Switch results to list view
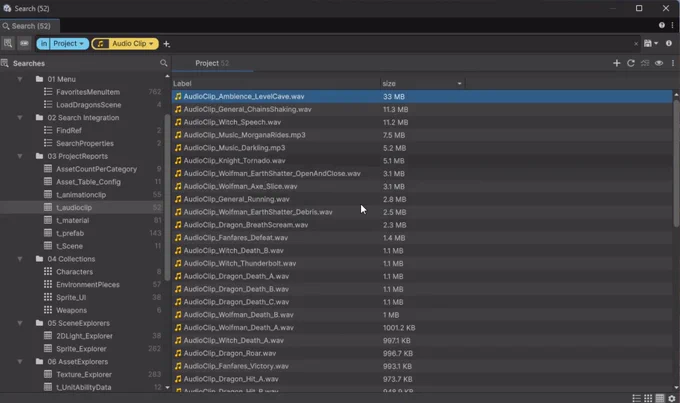Viewport: 680px width, 403px height. [x=636, y=398]
